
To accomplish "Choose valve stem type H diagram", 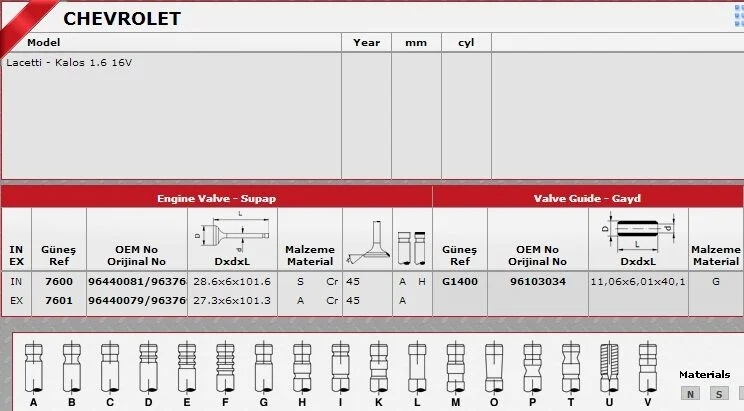I will (299, 366).
